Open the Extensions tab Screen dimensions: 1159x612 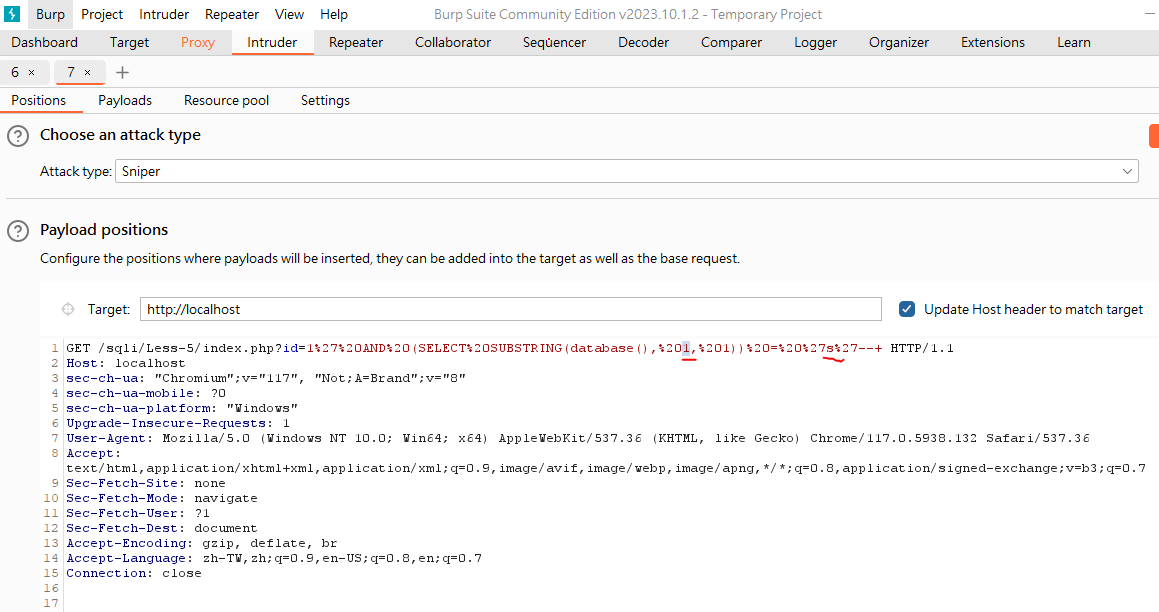(993, 43)
